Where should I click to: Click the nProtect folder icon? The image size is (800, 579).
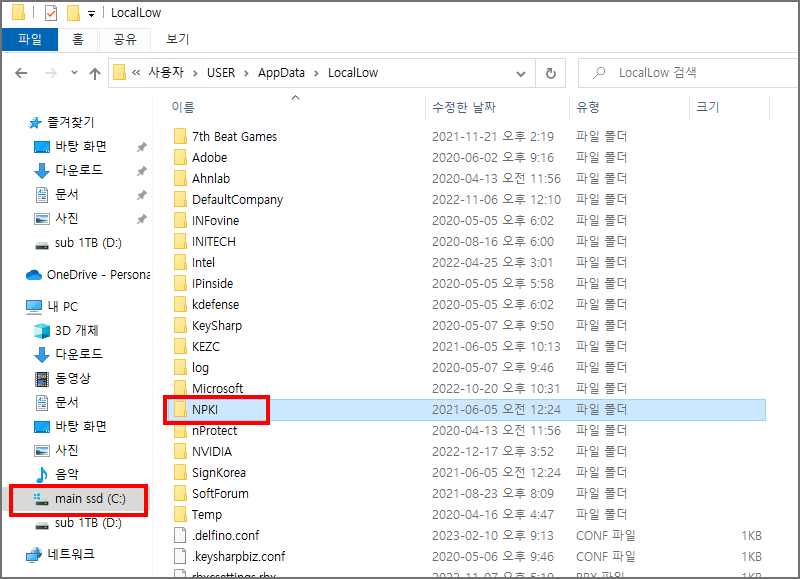180,431
